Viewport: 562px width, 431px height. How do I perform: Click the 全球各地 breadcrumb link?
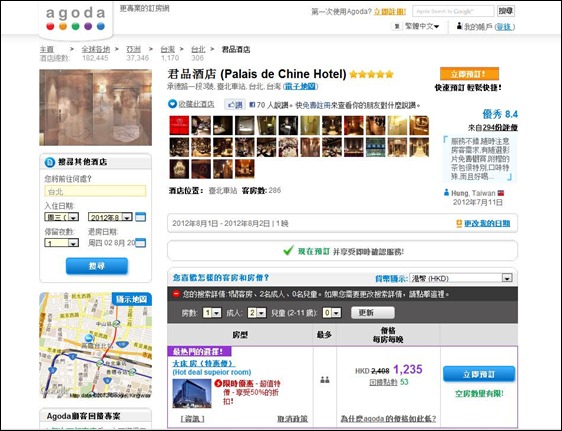tap(95, 49)
